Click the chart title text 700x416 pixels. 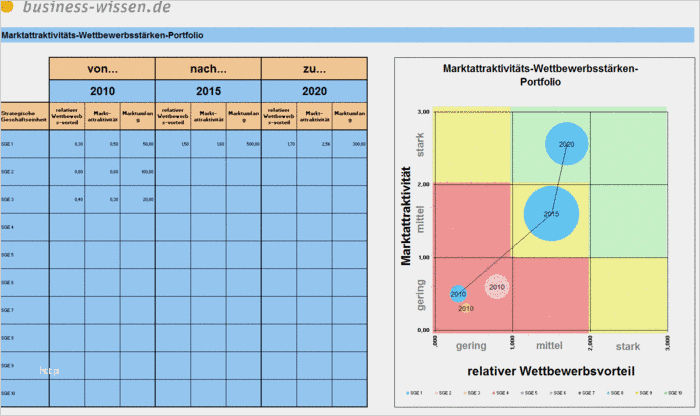(x=540, y=75)
